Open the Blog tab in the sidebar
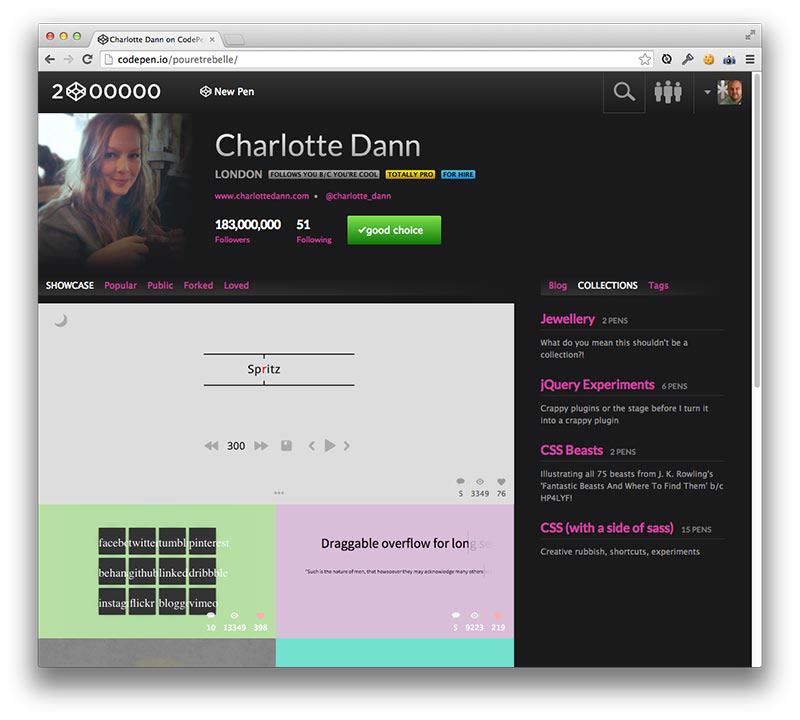This screenshot has width=800, height=720. [x=557, y=285]
